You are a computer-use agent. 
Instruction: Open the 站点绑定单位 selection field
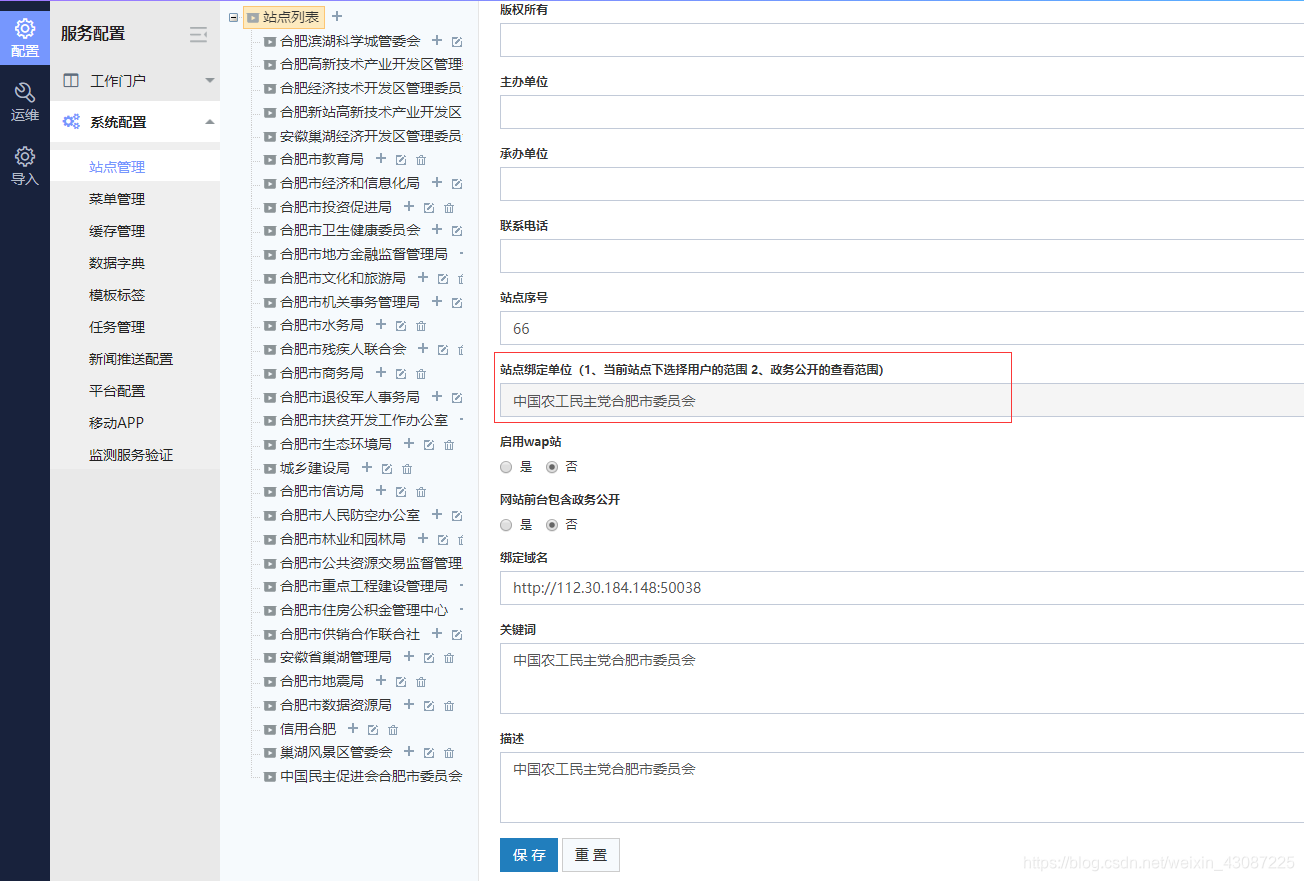coord(902,400)
